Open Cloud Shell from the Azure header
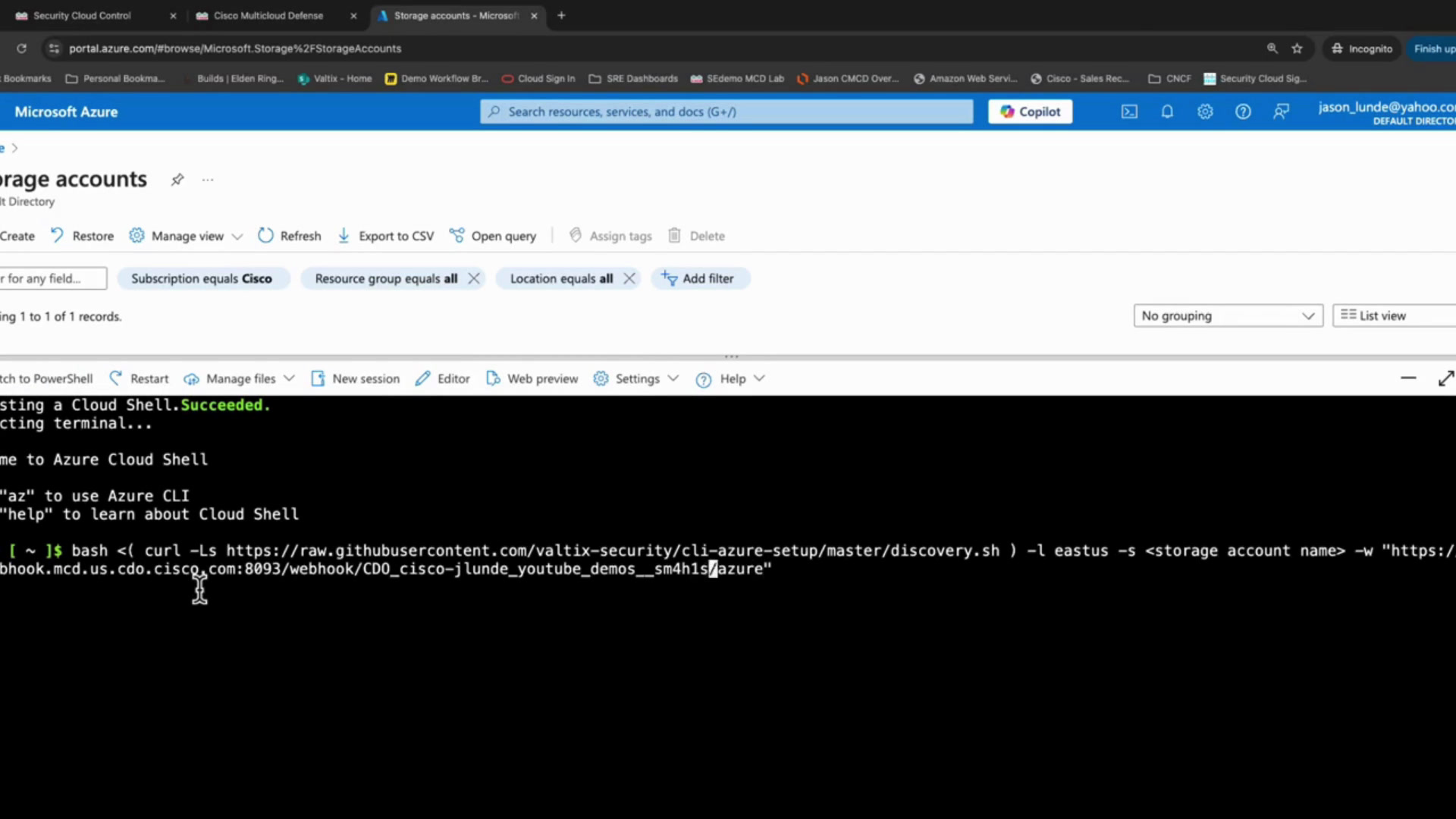The image size is (1456, 819). 1129,111
